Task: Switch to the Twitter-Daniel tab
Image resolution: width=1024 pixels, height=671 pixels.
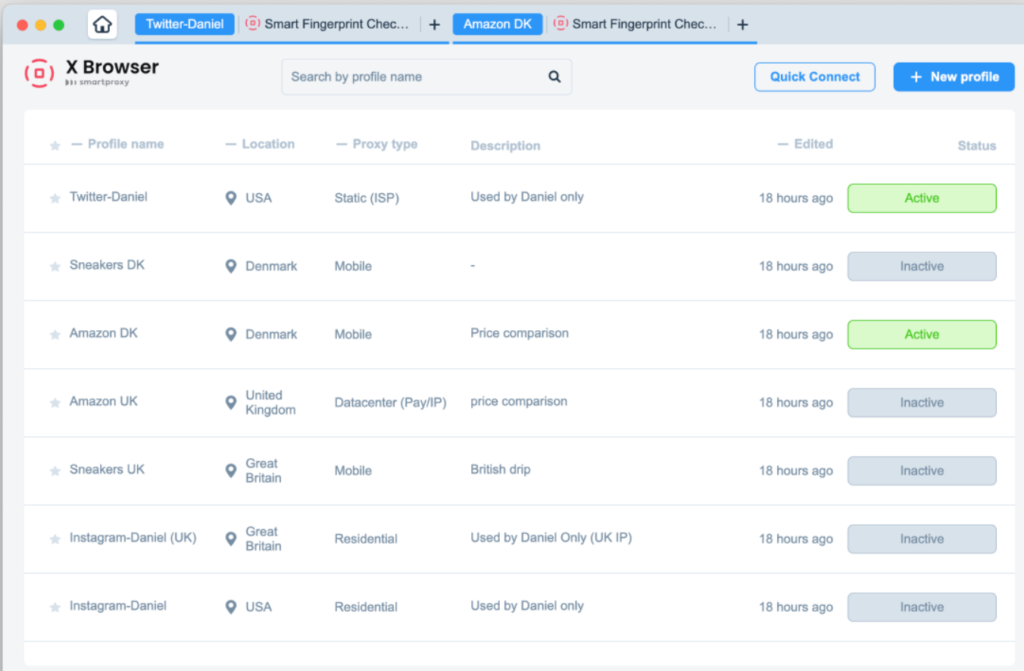Action: coord(185,24)
